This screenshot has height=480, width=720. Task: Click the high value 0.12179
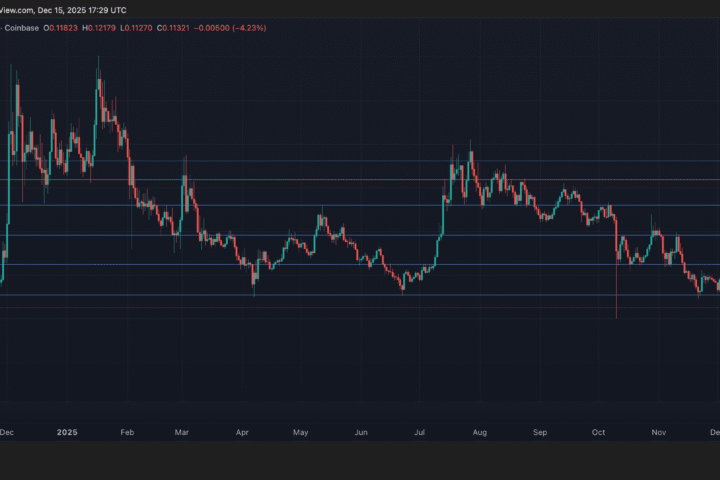pos(101,28)
